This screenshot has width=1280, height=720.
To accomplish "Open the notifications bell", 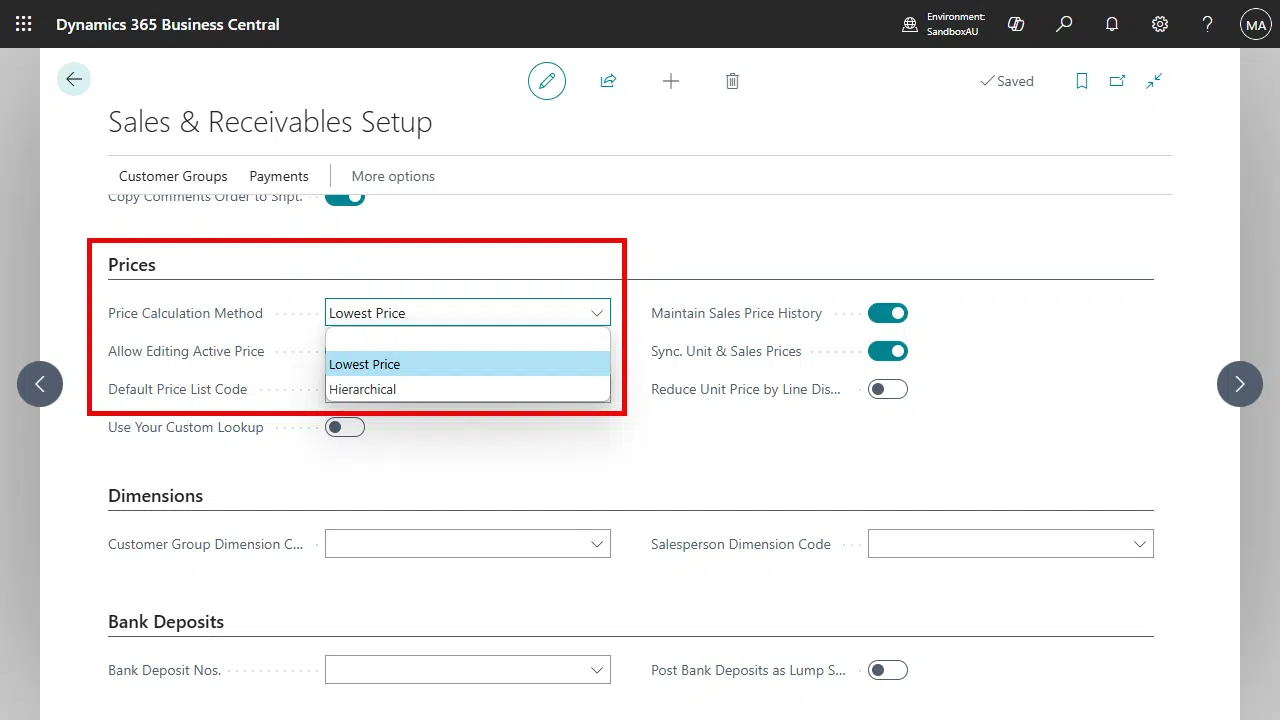I will (x=1112, y=24).
